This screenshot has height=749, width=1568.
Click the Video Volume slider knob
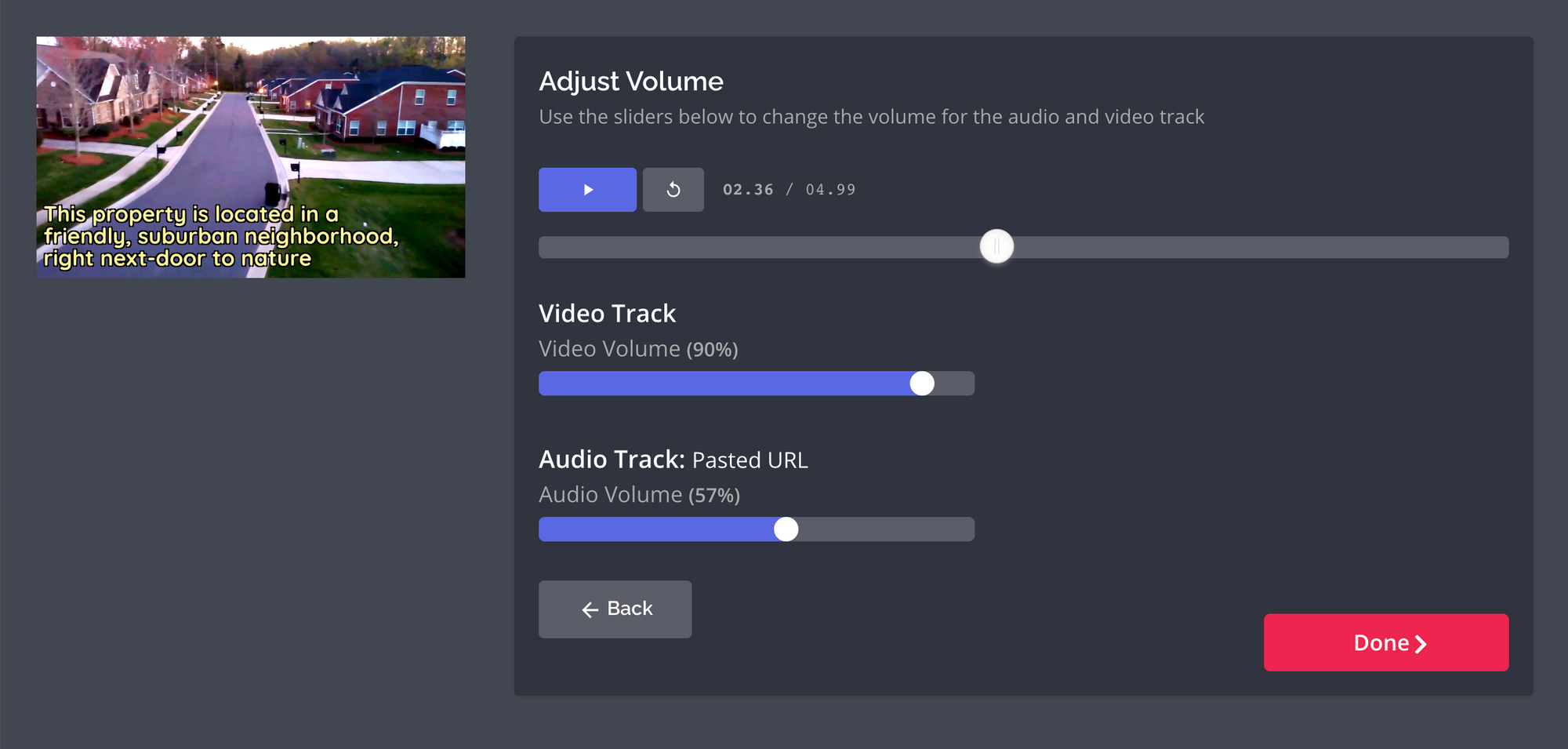coord(922,384)
